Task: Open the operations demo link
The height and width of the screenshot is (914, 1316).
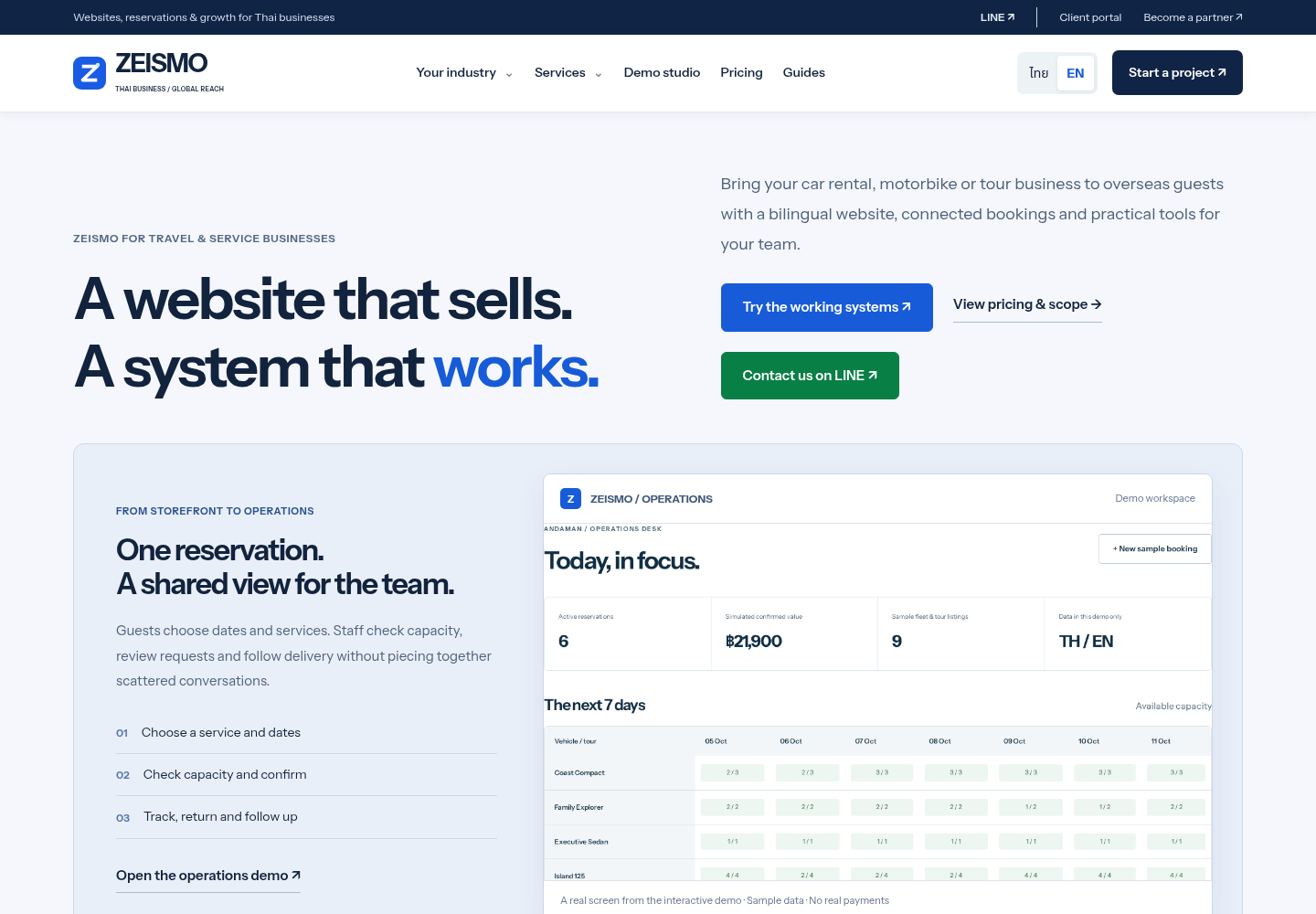Action: tap(208, 876)
